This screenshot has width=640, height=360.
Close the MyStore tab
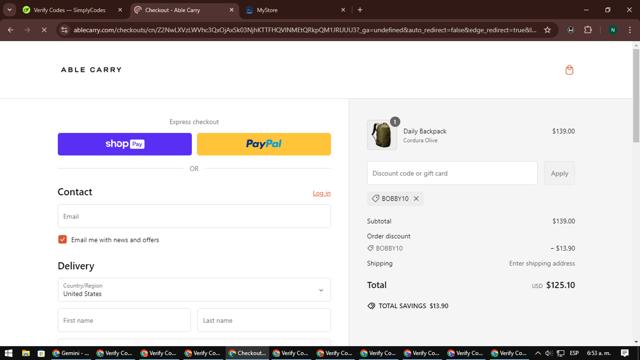tap(343, 10)
